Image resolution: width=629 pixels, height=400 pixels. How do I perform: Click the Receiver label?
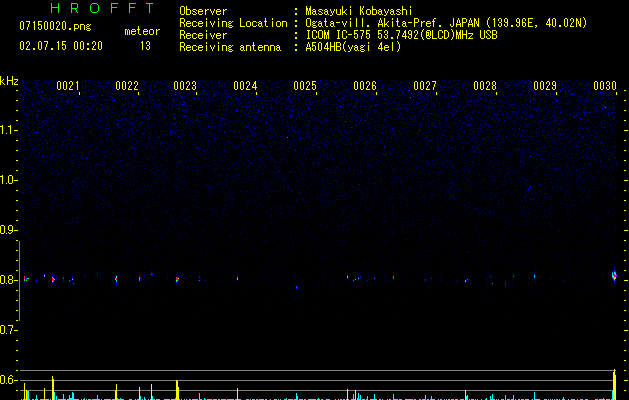(203, 35)
